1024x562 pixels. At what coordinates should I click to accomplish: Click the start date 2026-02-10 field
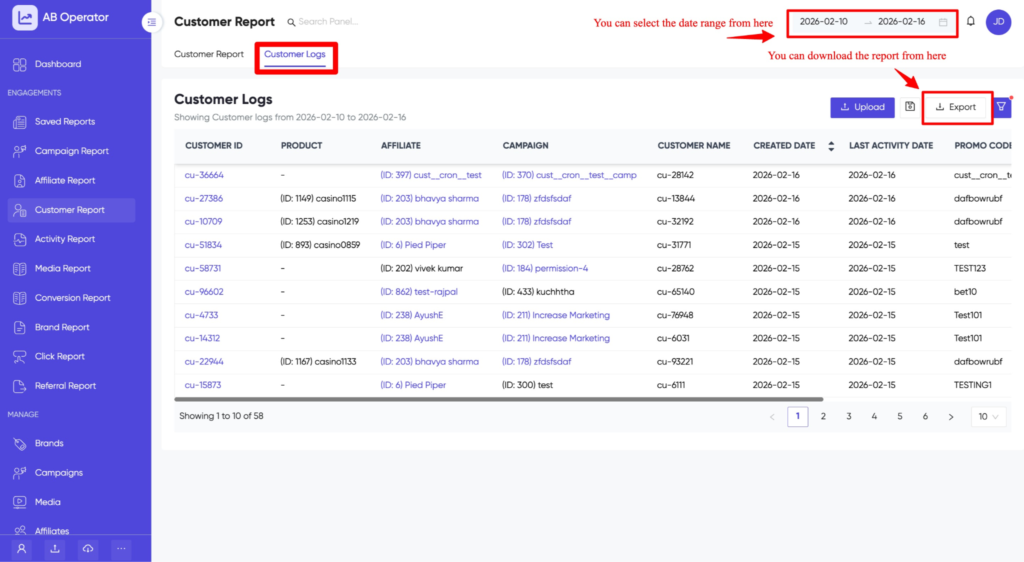click(824, 22)
